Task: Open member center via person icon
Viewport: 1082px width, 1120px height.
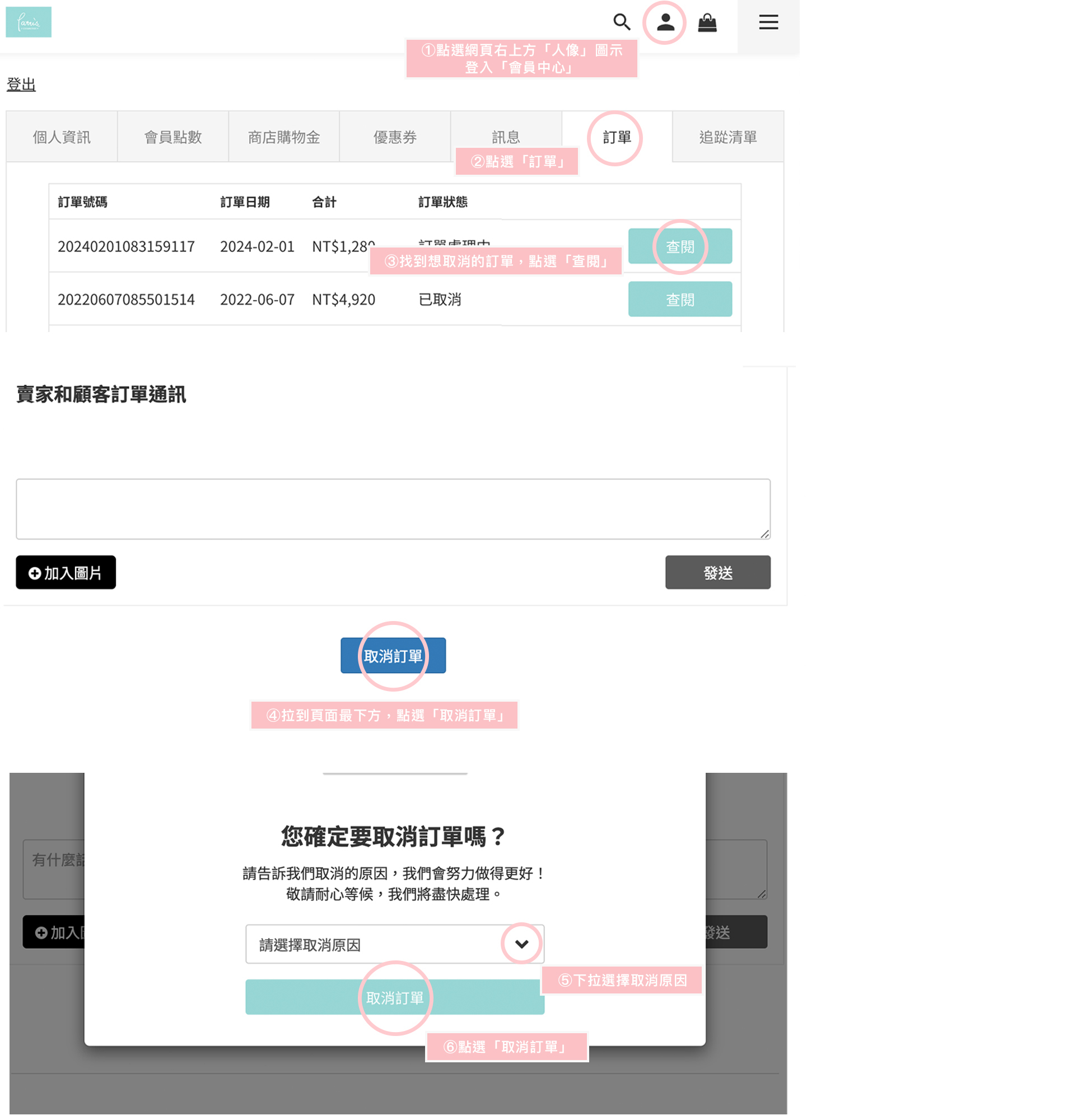Action: pos(665,22)
